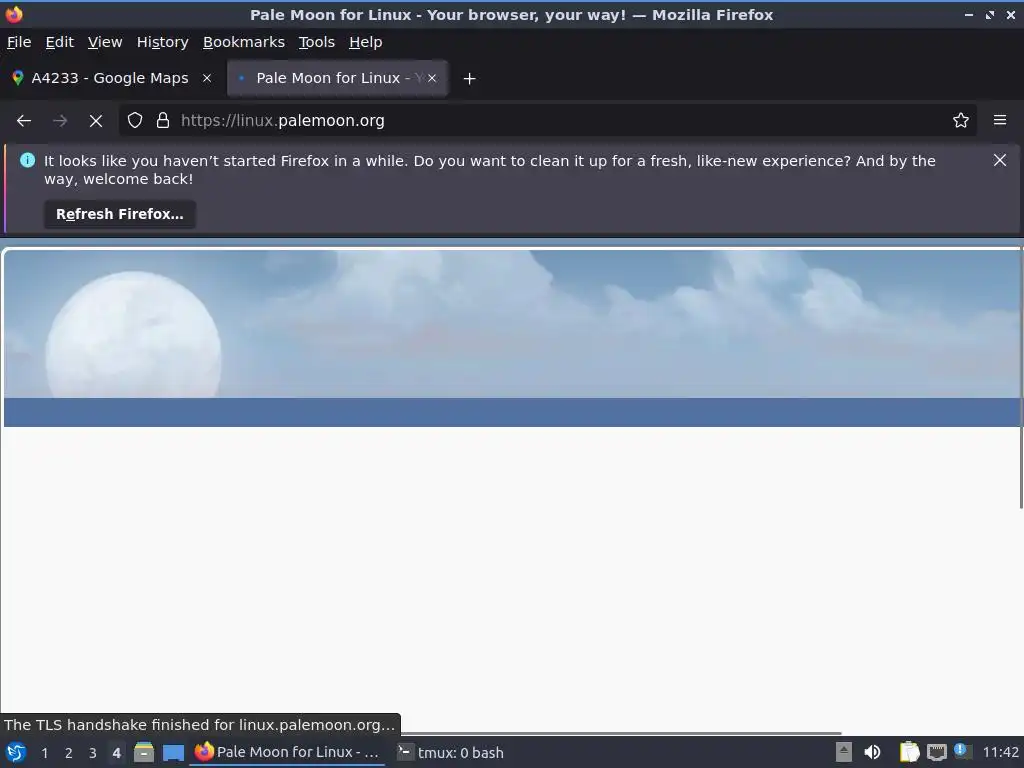The width and height of the screenshot is (1024, 768).
Task: Stop loading the page
Action: click(x=96, y=121)
